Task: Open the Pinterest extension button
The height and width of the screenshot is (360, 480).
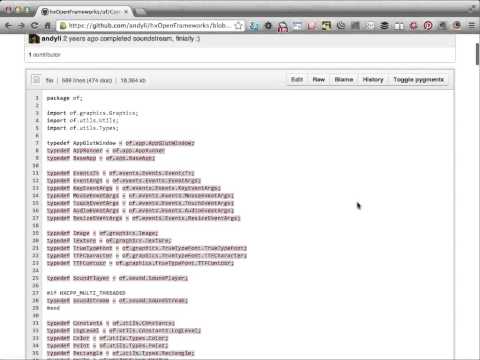Action: tap(428, 26)
